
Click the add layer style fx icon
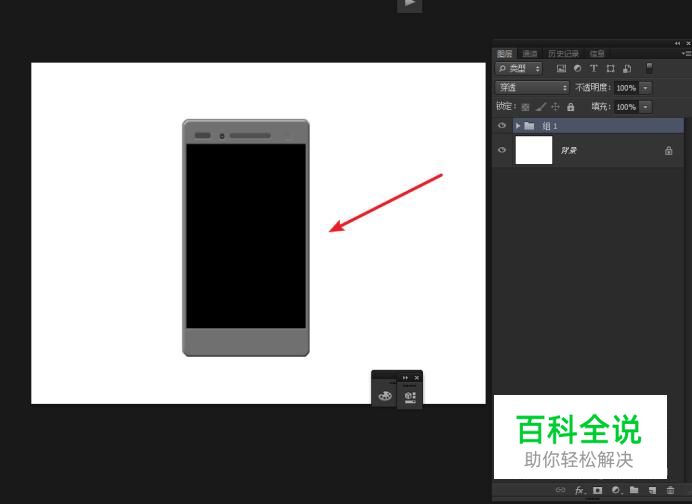[579, 490]
